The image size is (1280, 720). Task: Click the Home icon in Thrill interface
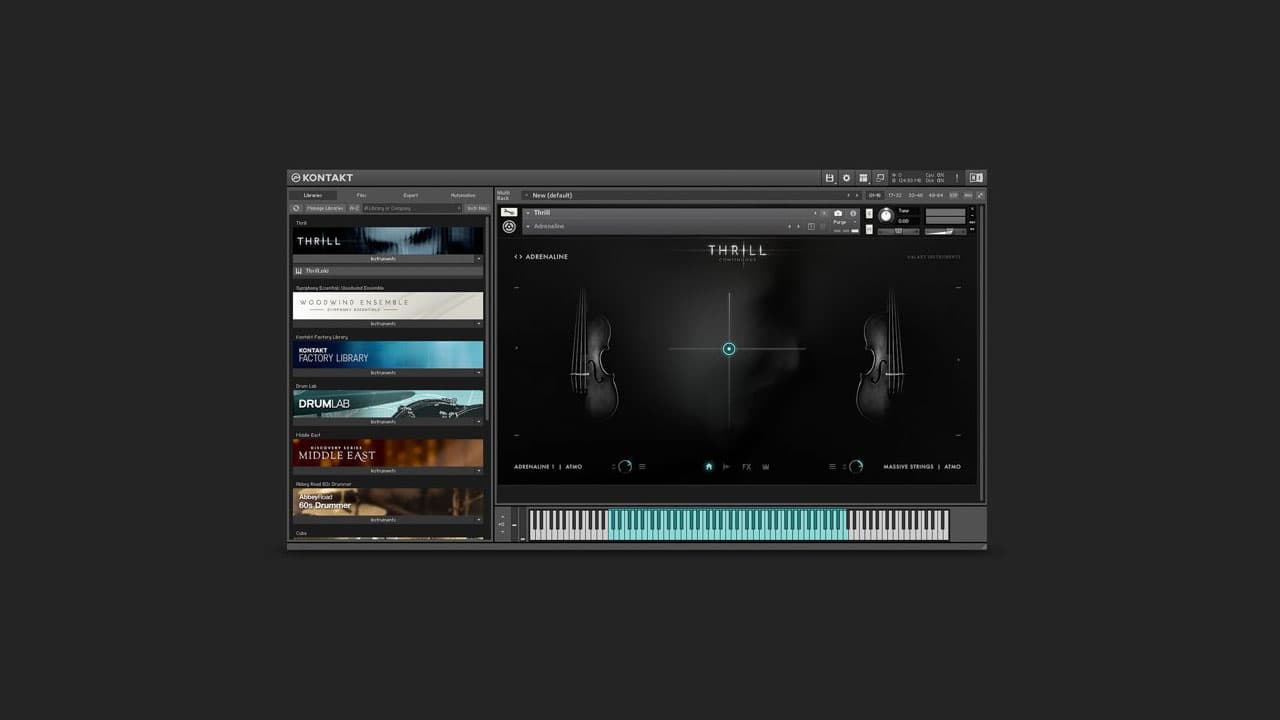[710, 466]
